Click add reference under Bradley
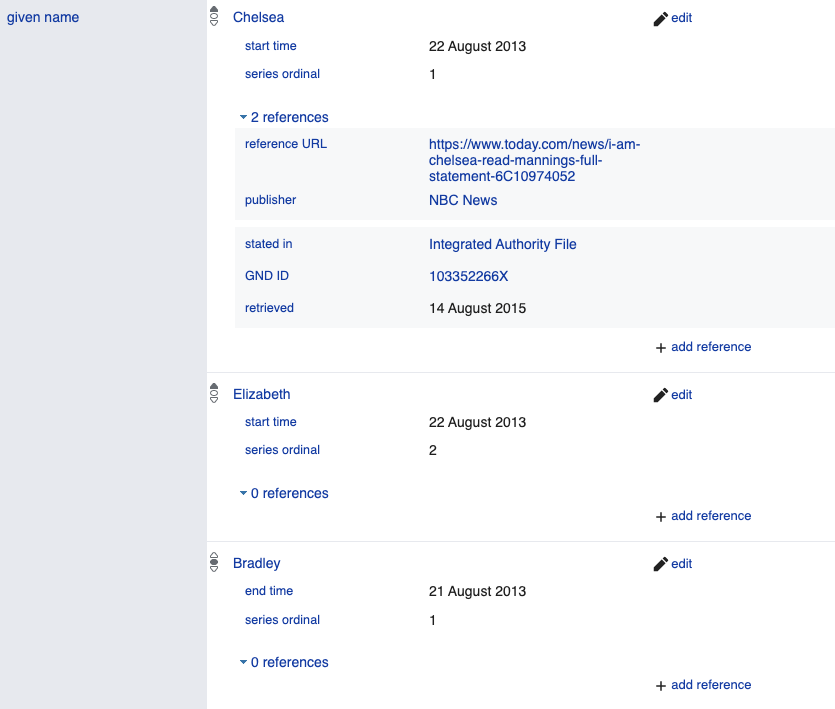835x709 pixels. (x=711, y=684)
